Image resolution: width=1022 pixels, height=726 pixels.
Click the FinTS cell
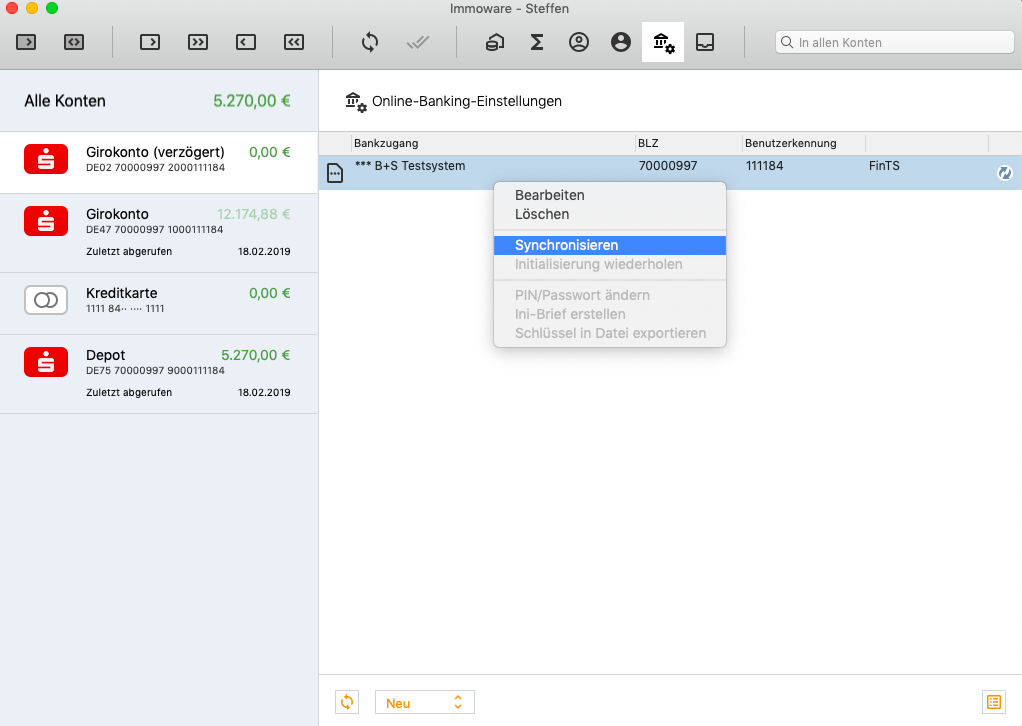pyautogui.click(x=884, y=166)
